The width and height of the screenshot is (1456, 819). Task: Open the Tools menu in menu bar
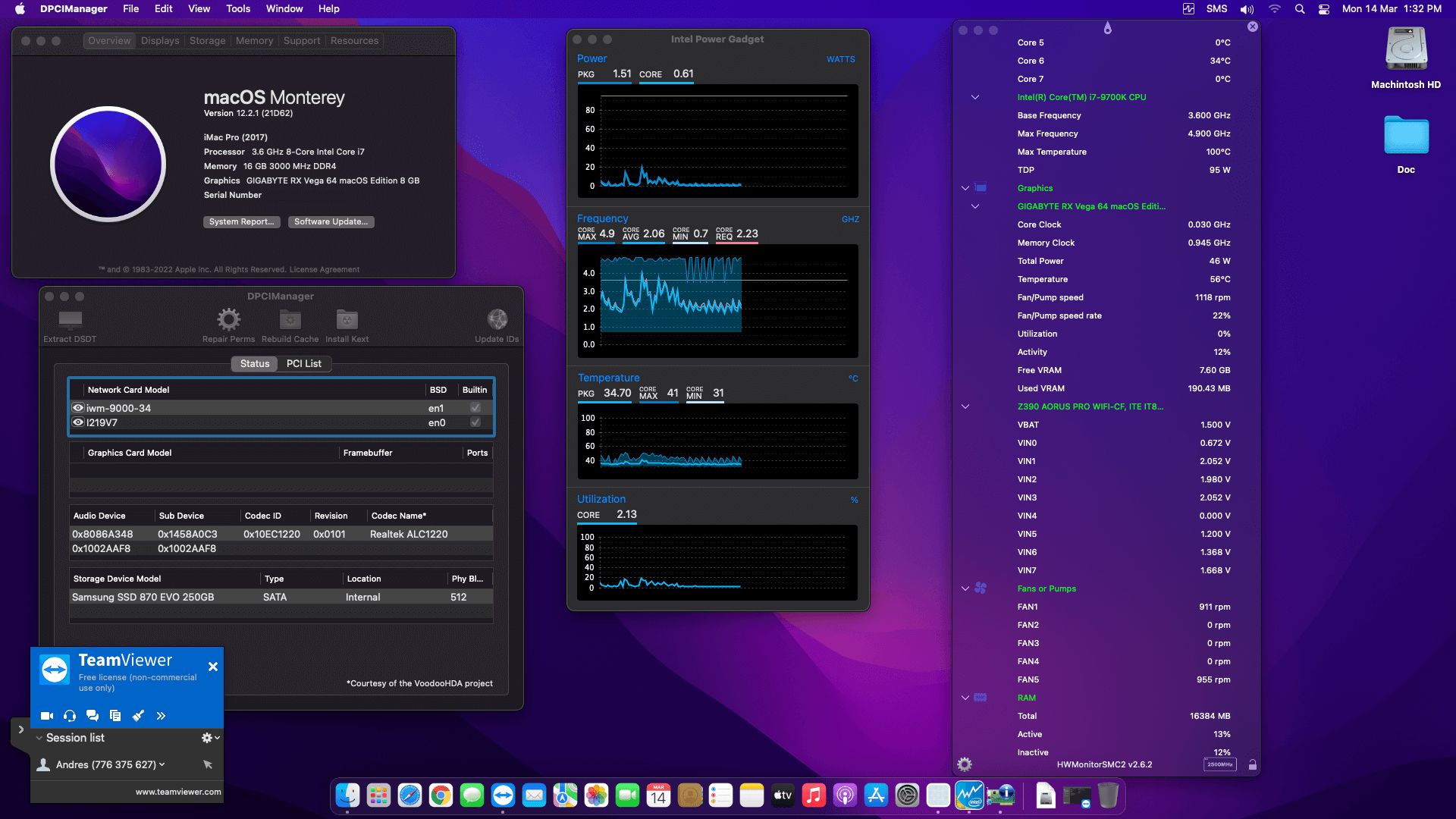238,9
